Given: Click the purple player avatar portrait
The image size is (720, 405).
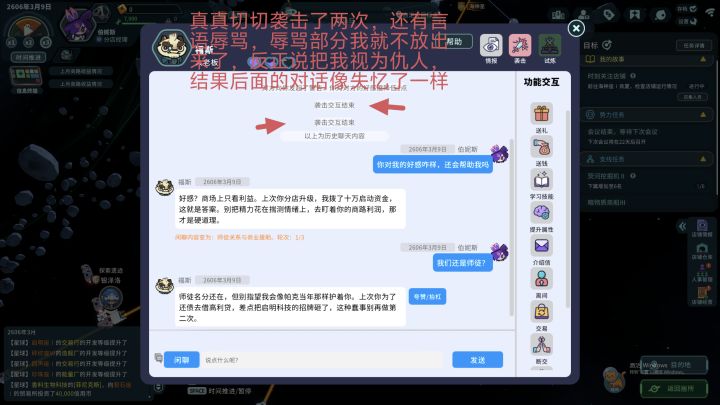Looking at the screenshot, I should coord(77,25).
